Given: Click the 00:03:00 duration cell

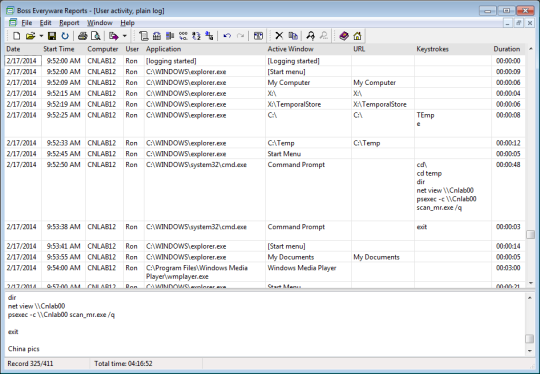Looking at the screenshot, I should tap(508, 272).
